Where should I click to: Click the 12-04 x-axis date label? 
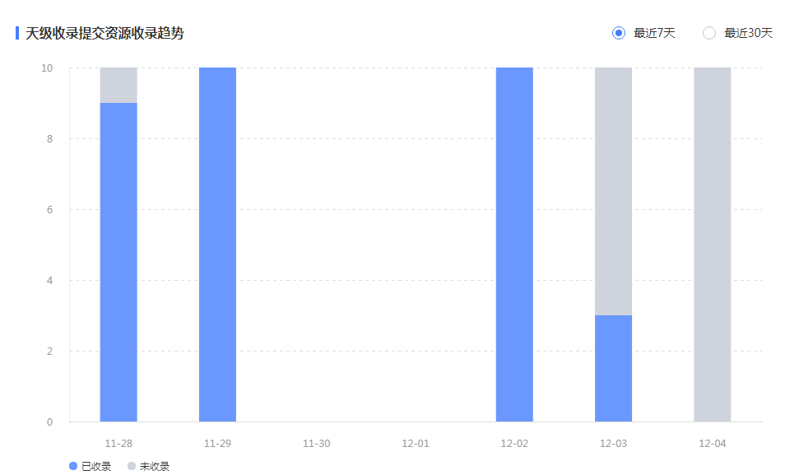(712, 443)
